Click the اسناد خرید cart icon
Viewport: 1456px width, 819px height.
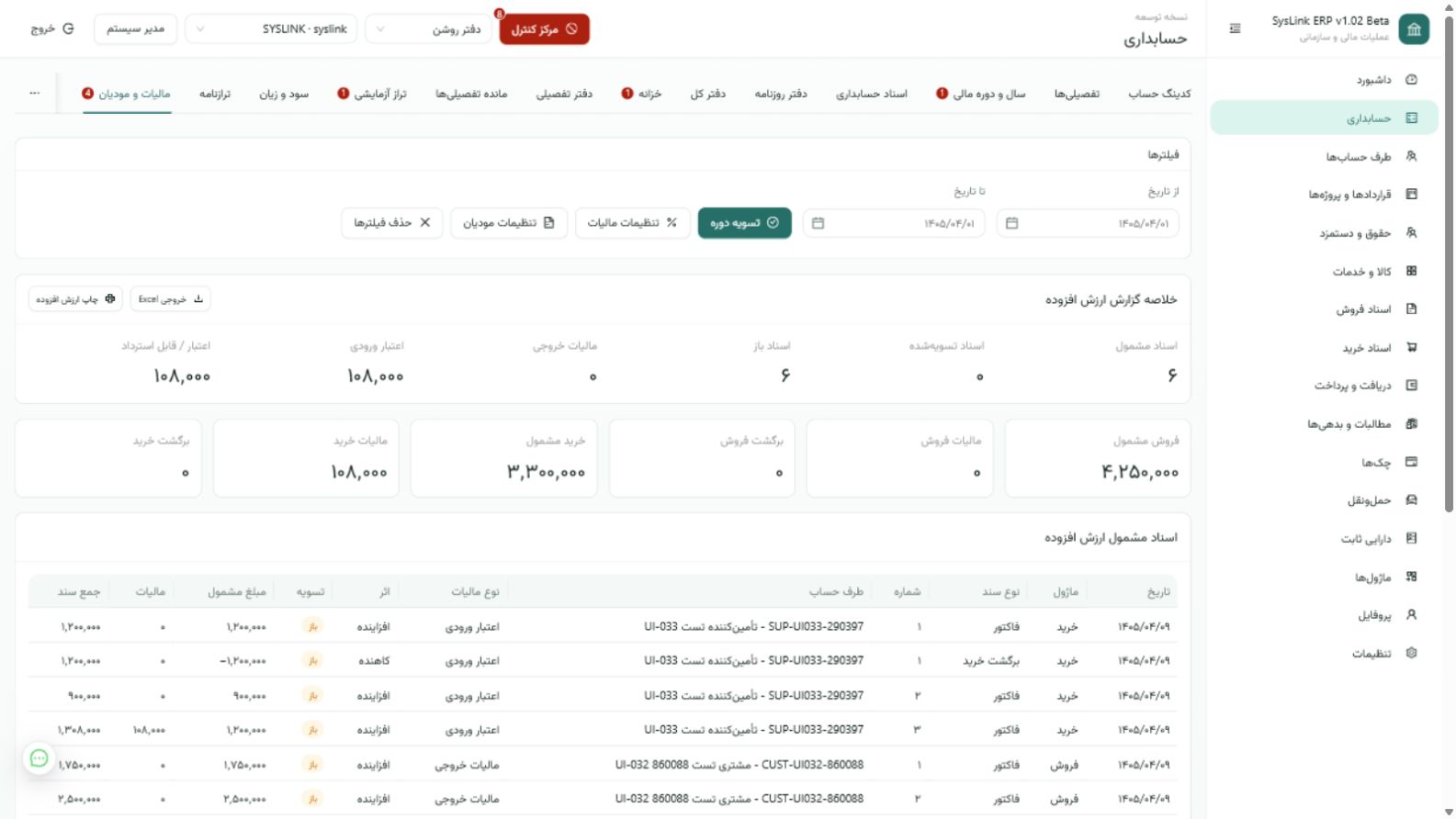point(1412,348)
